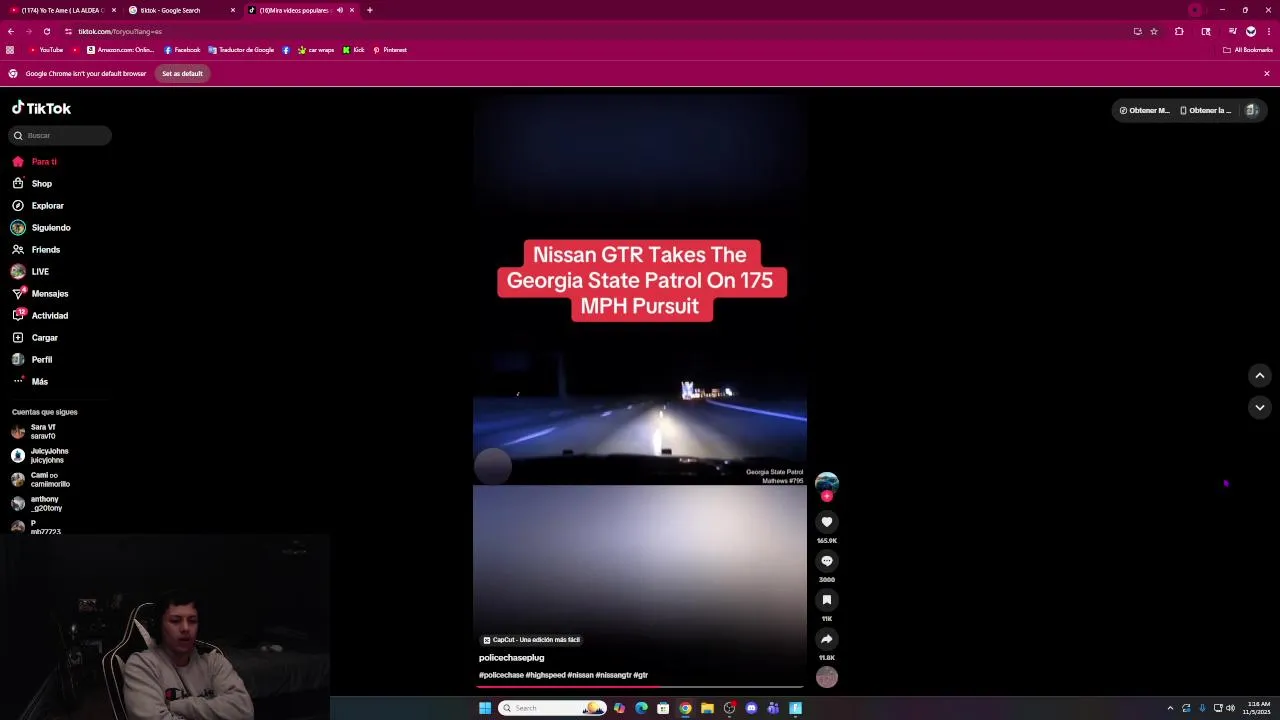Image resolution: width=1280 pixels, height=720 pixels.
Task: Open the LIVE section
Action: point(30,272)
